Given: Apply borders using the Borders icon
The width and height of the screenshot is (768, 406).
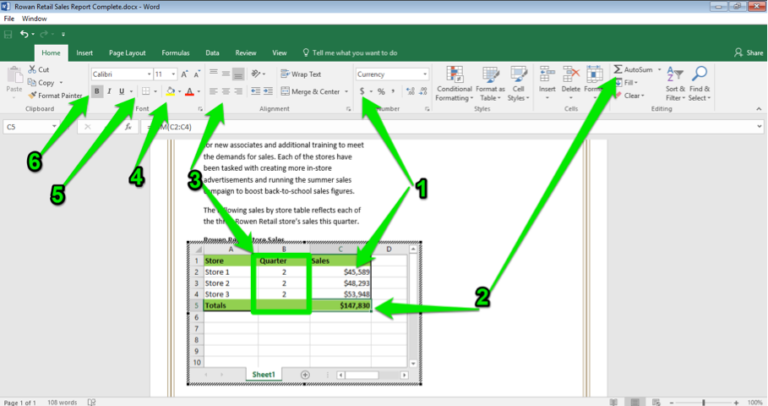Looking at the screenshot, I should coord(146,91).
